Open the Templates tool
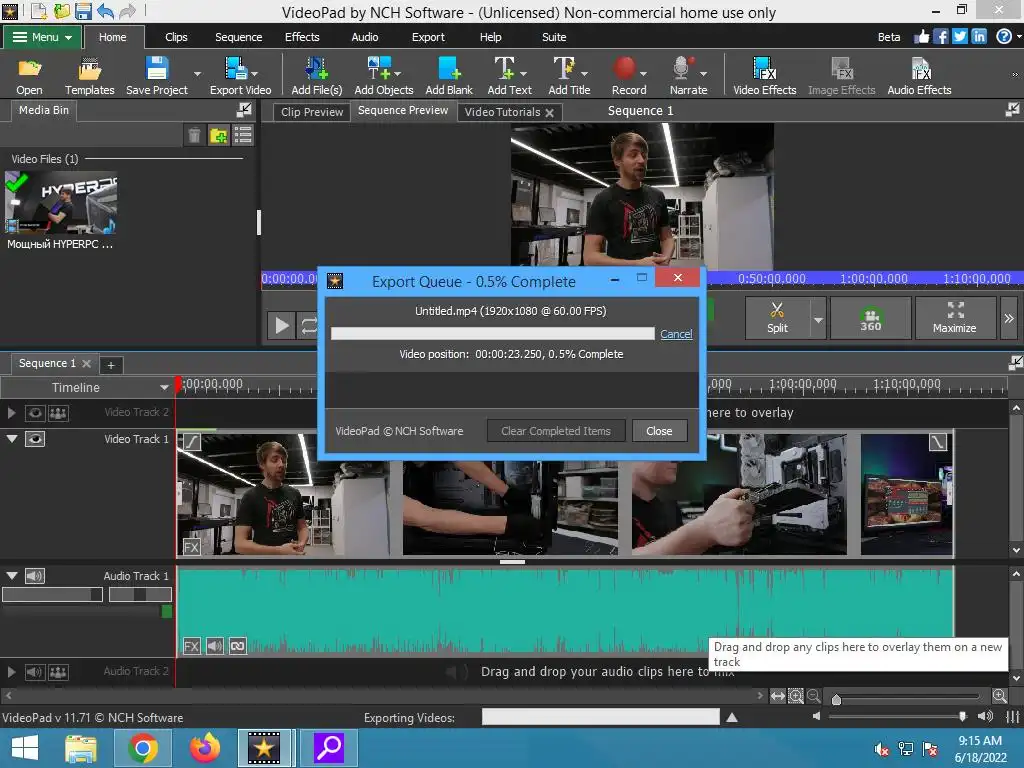The height and width of the screenshot is (768, 1024). (89, 76)
